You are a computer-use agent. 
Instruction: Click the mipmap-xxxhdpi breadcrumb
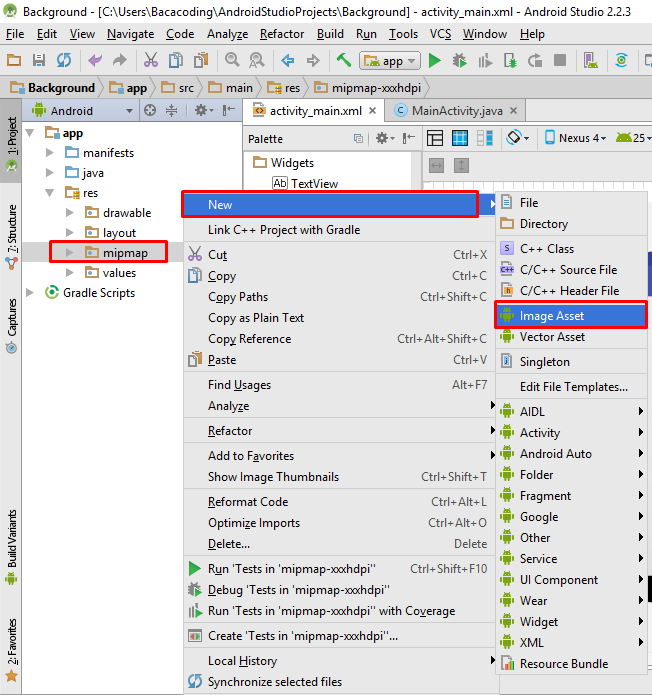tap(368, 88)
